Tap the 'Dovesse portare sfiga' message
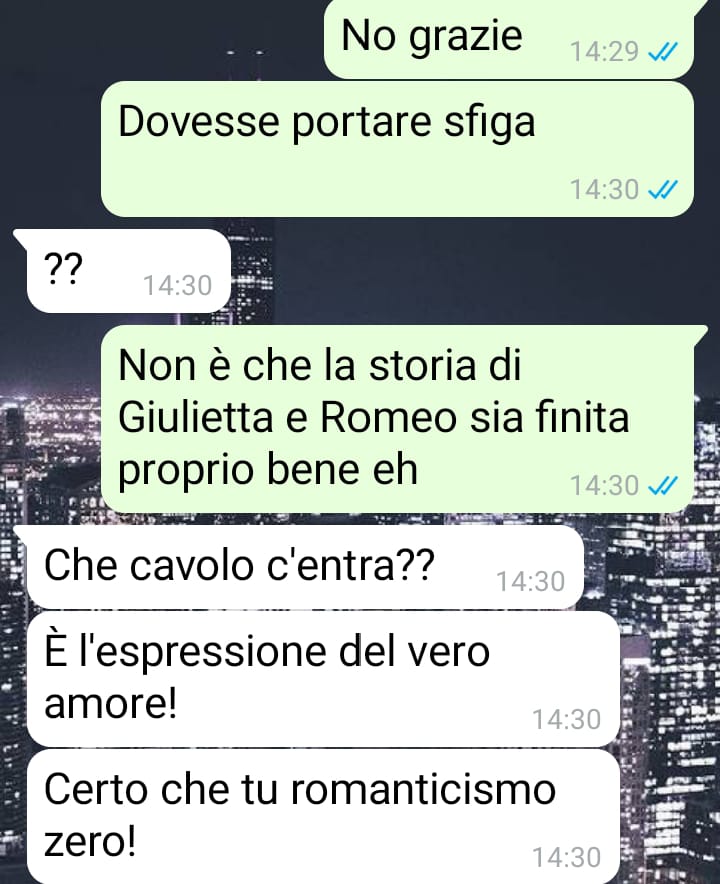Screen dimensions: 720x884 click(x=397, y=149)
